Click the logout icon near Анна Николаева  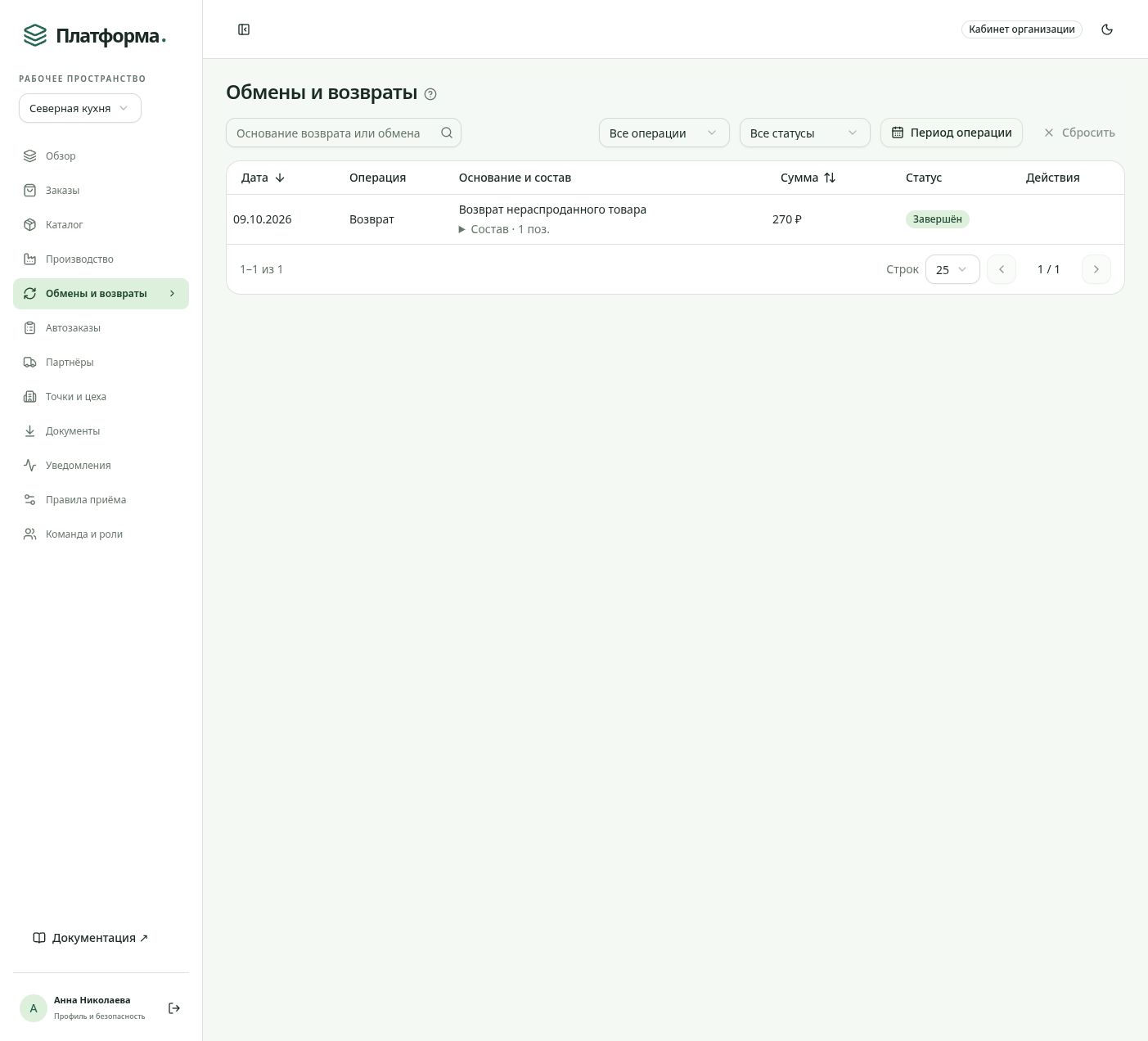(174, 1008)
